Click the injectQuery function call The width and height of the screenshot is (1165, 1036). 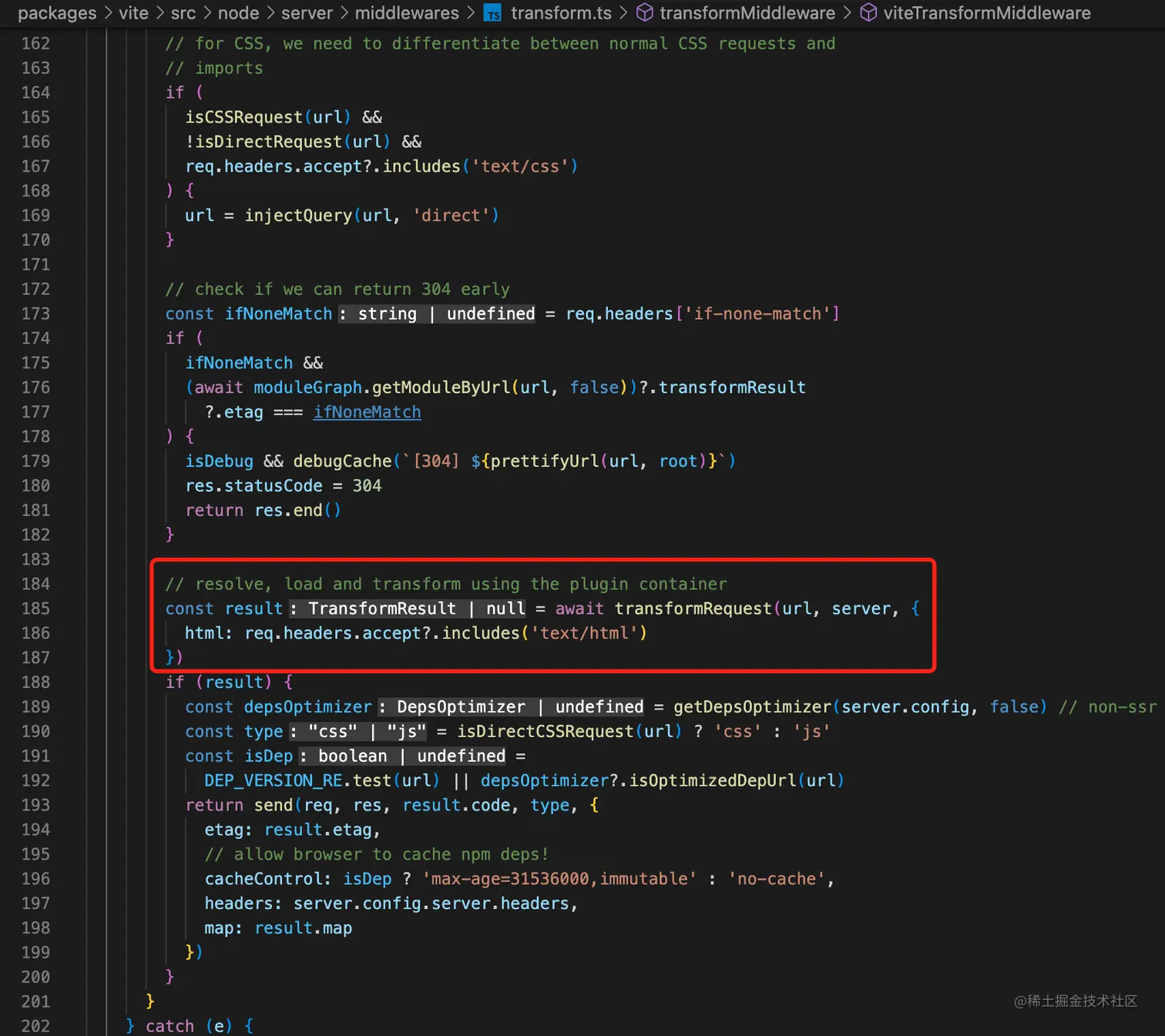coord(298,216)
